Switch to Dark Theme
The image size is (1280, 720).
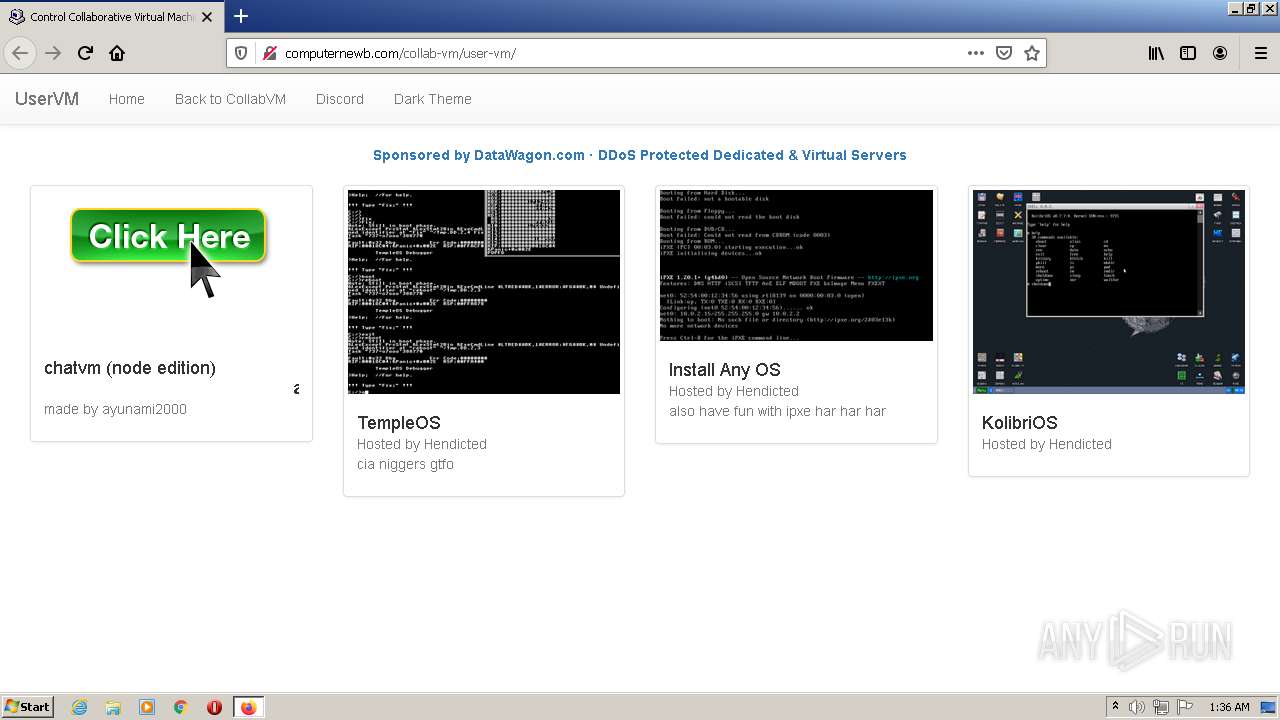pos(433,99)
